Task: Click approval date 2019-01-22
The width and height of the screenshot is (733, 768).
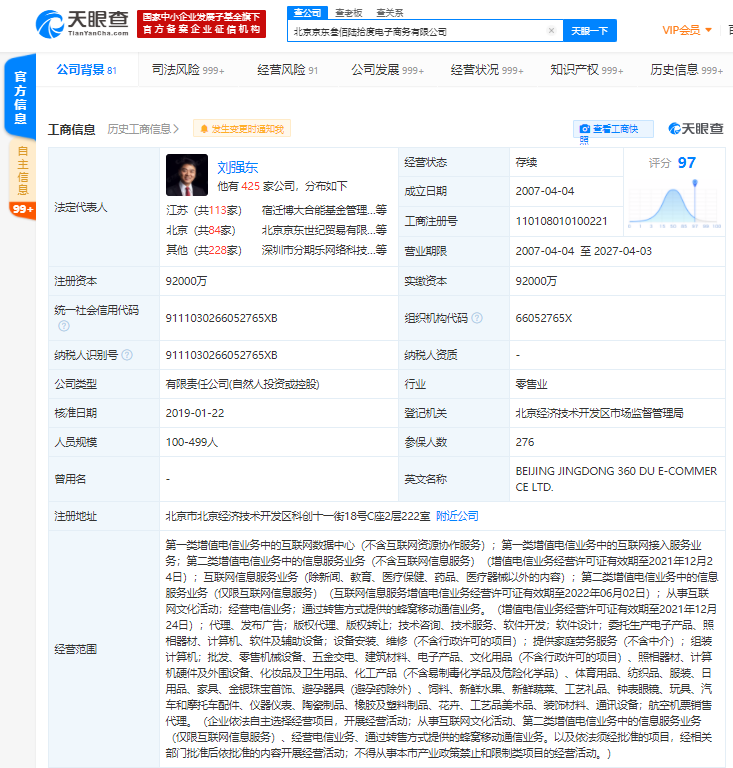Action: [195, 413]
